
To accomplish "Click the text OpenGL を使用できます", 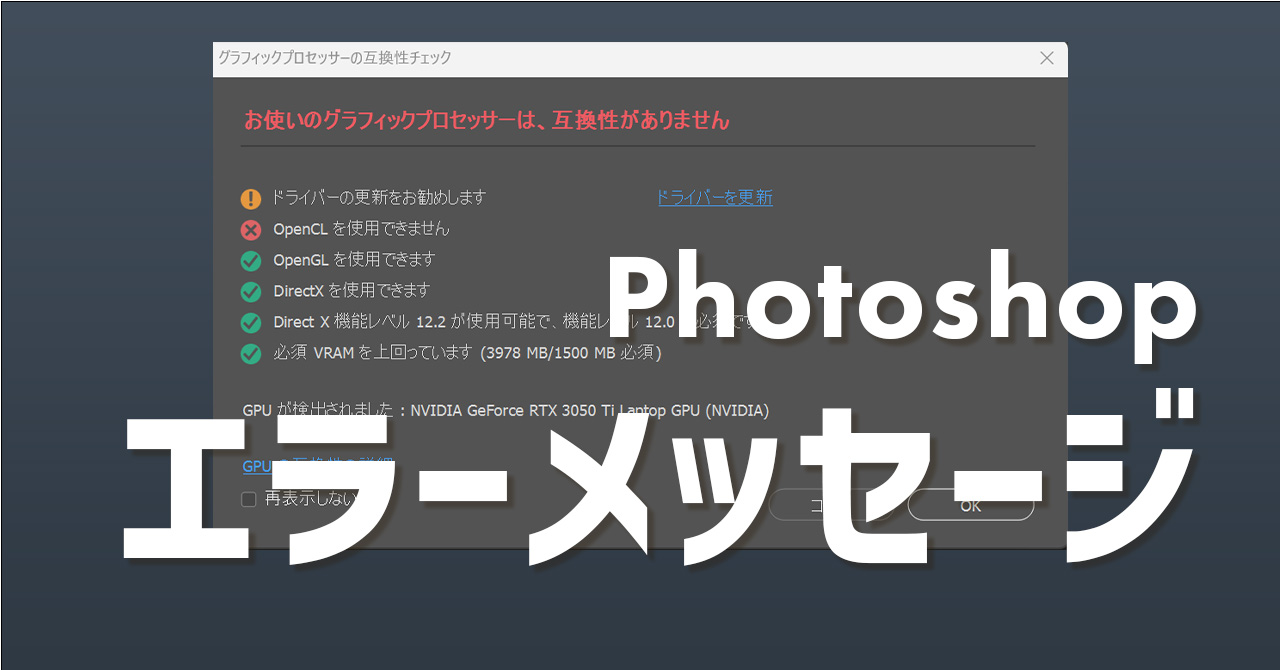I will 354,260.
